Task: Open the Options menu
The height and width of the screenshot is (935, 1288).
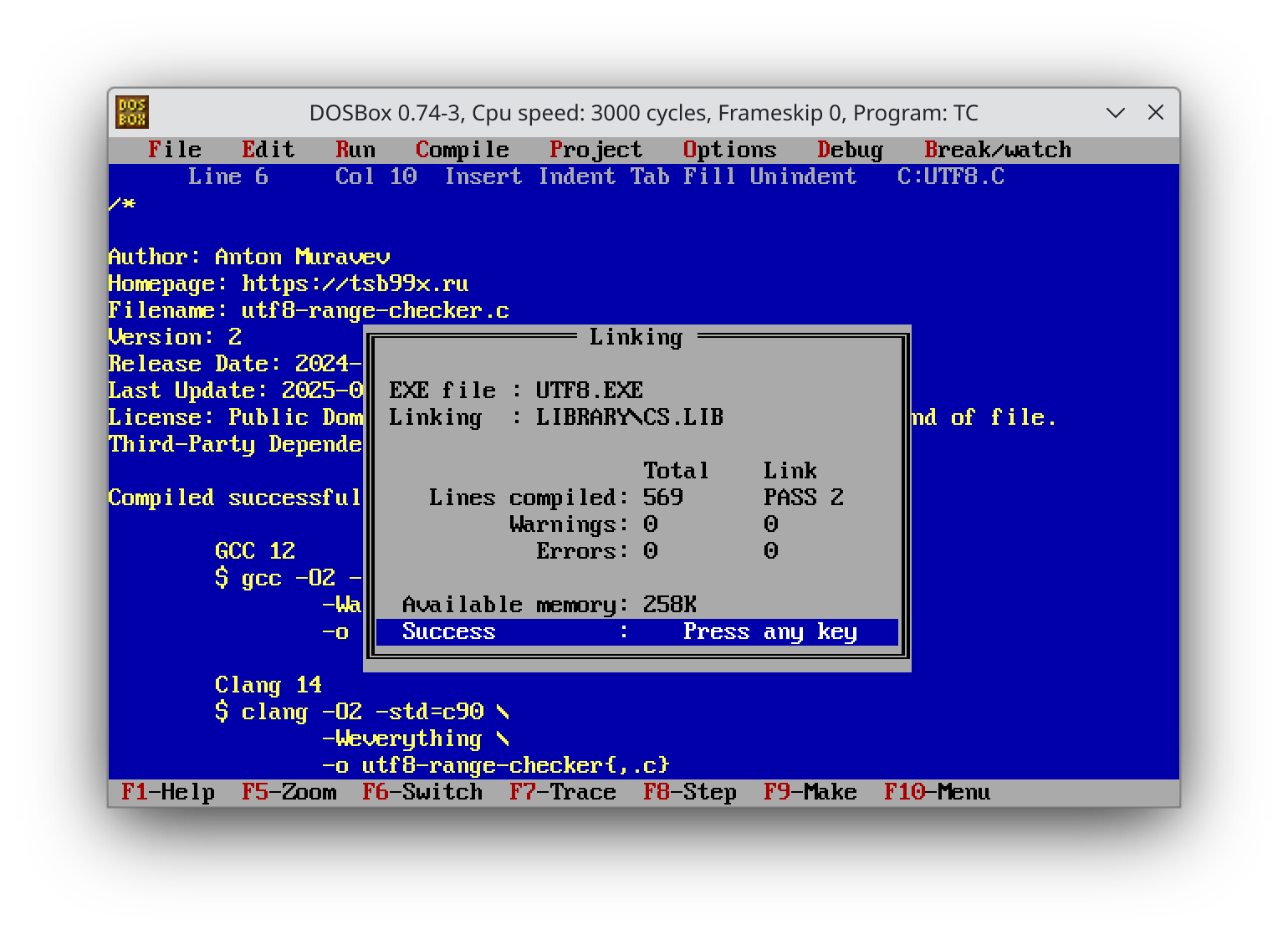Action: [729, 150]
